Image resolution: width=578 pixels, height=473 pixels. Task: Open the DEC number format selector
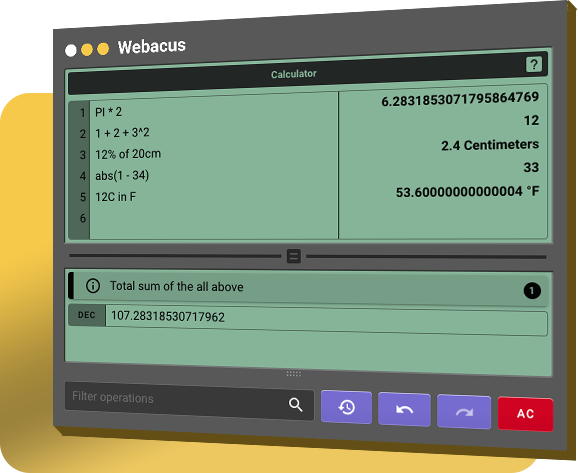[x=87, y=315]
